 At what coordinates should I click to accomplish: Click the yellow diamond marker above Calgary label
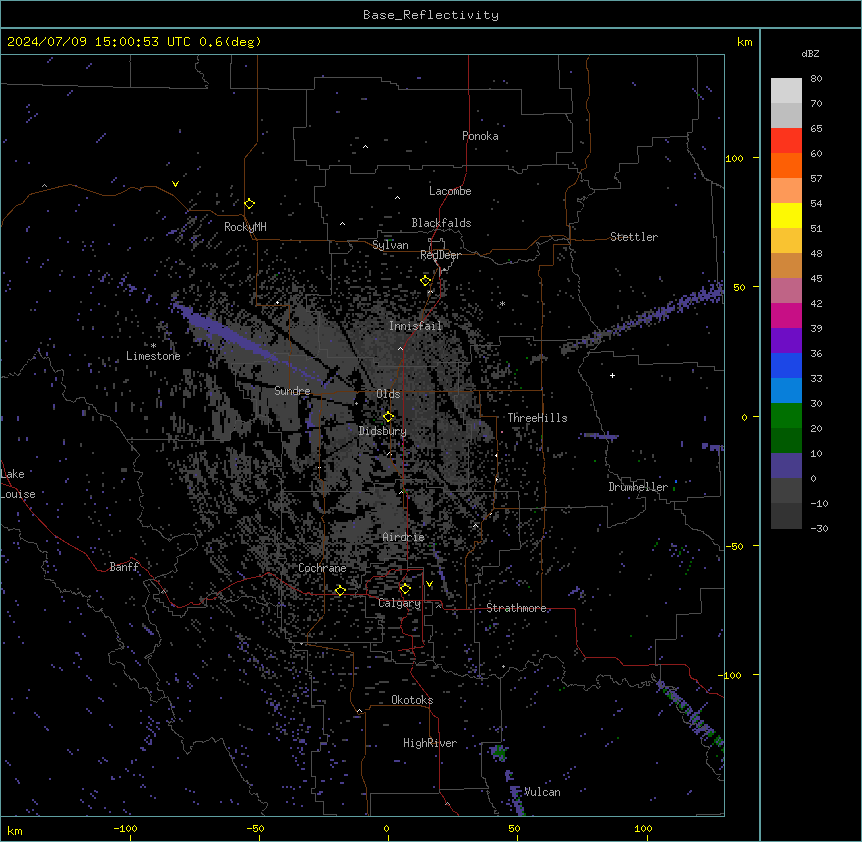coord(405,589)
